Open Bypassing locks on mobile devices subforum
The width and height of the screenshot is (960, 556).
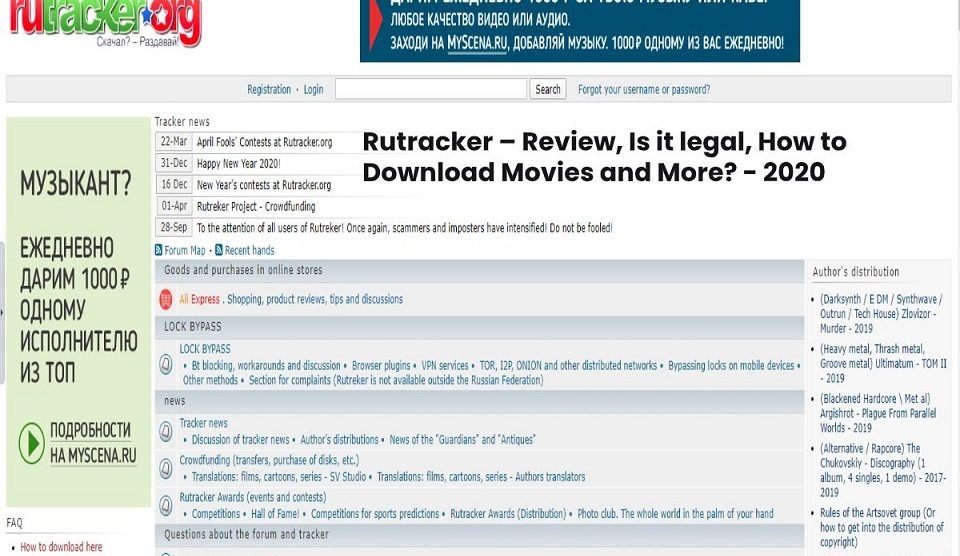click(731, 366)
